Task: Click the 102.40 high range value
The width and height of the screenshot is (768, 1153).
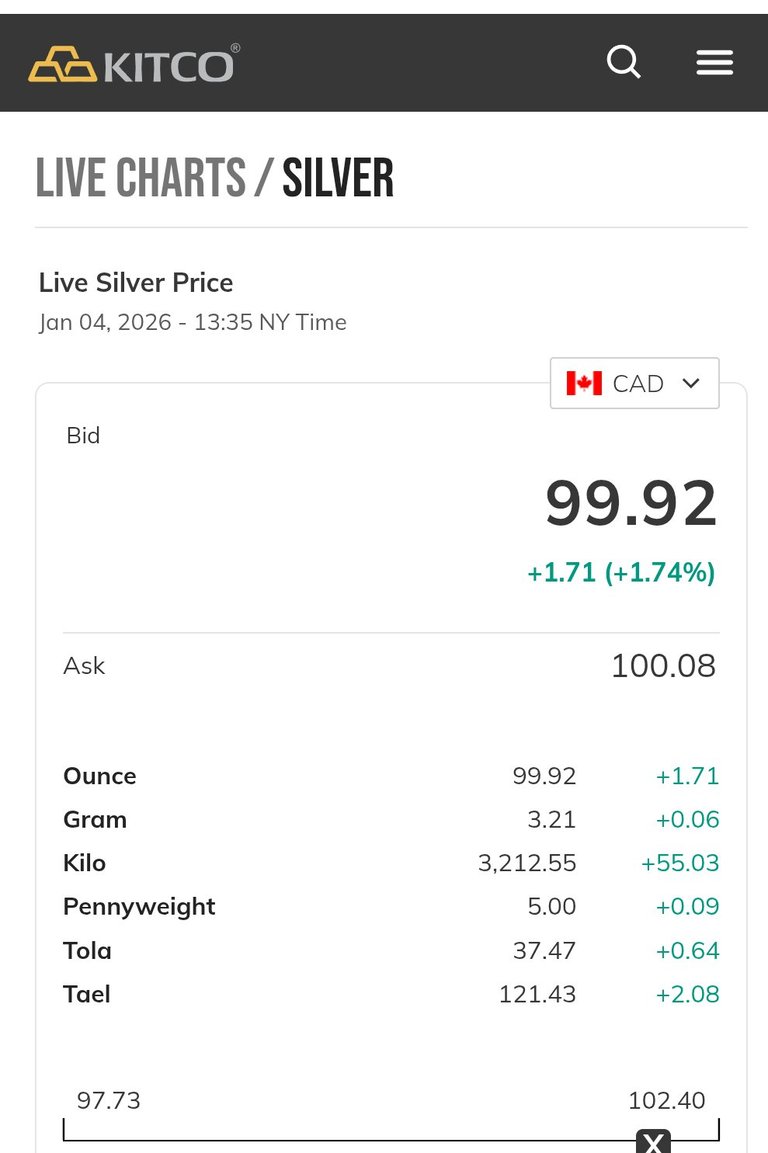Action: 666,1101
